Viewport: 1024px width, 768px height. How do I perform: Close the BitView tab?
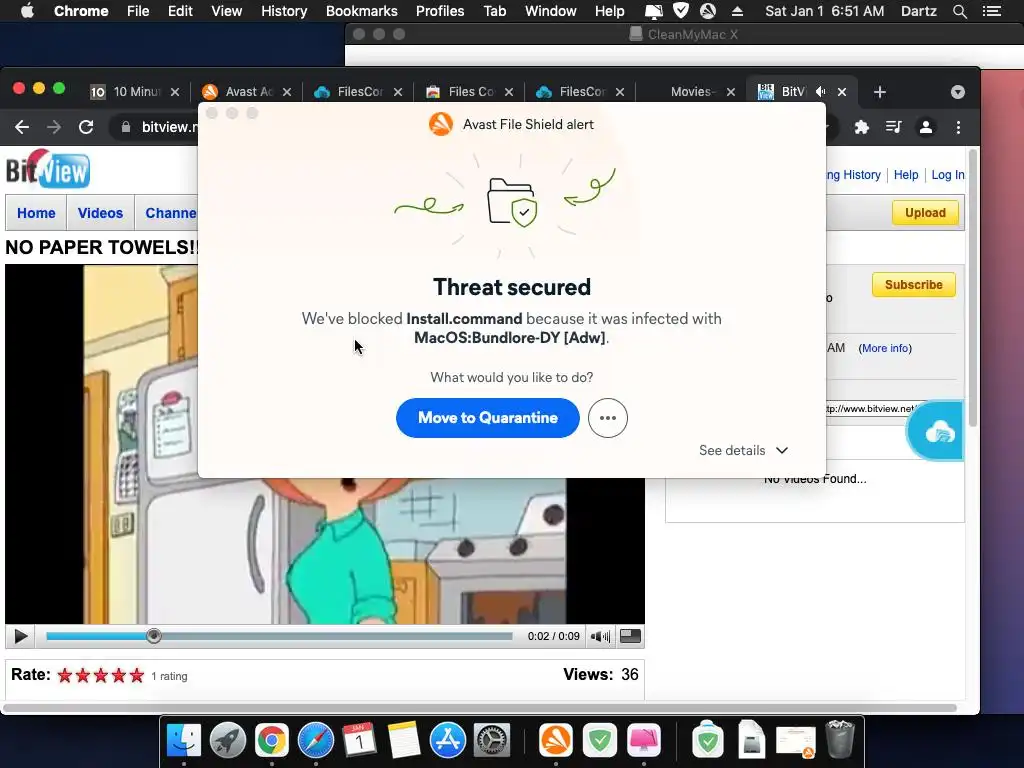(x=842, y=92)
